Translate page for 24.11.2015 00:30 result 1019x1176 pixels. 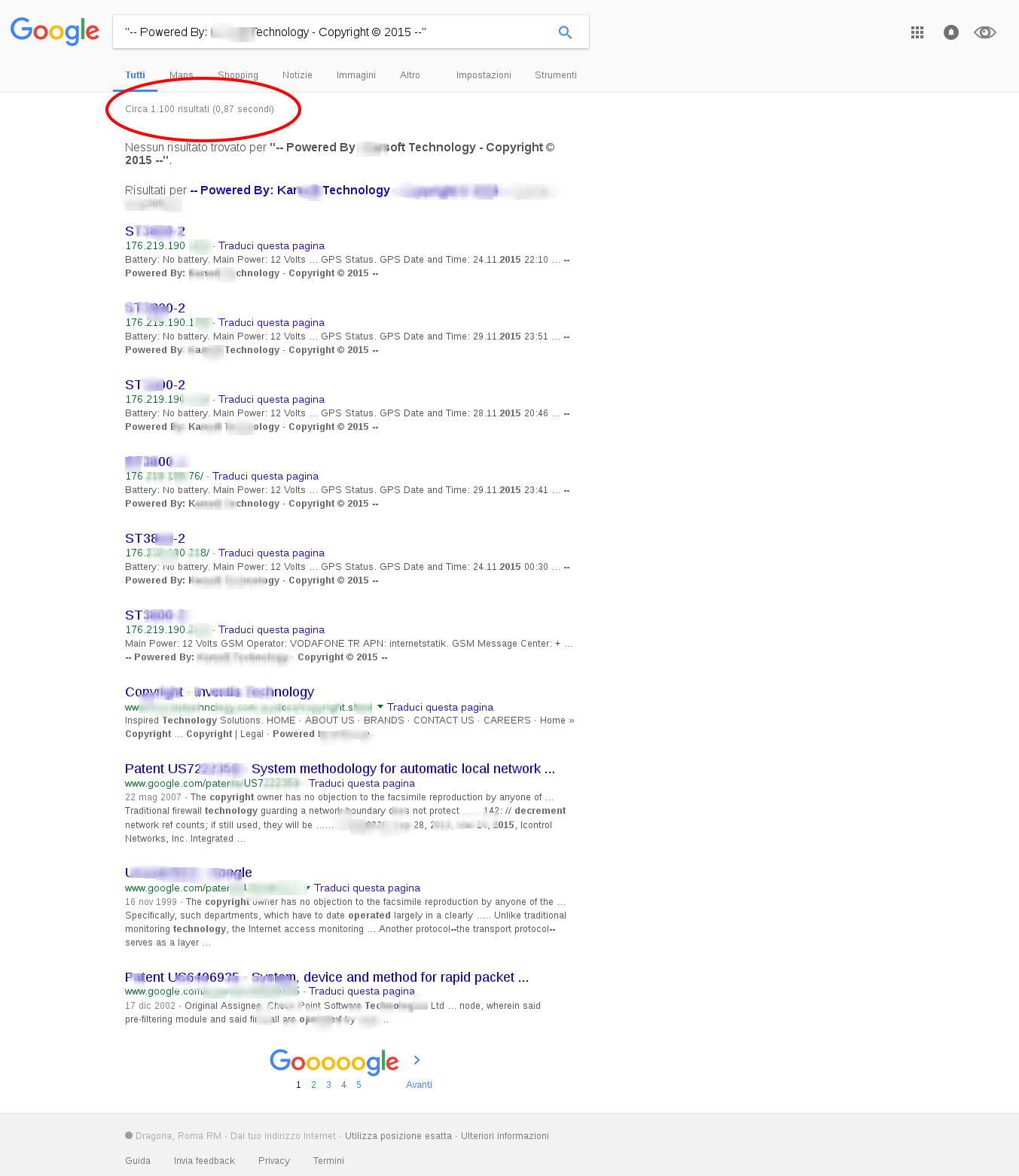(x=271, y=553)
